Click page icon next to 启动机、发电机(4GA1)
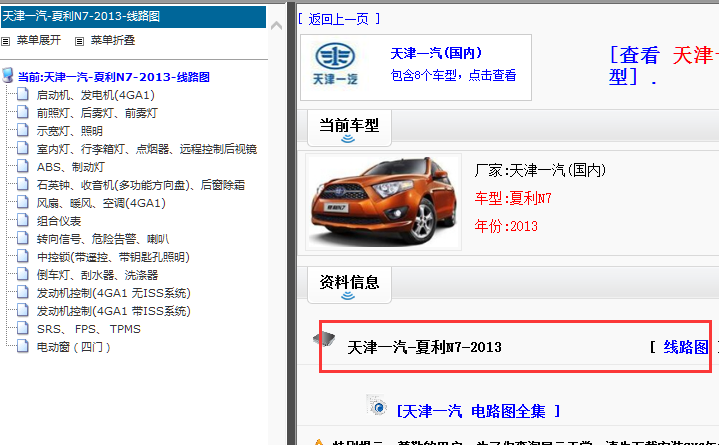The height and width of the screenshot is (445, 719). 22,95
